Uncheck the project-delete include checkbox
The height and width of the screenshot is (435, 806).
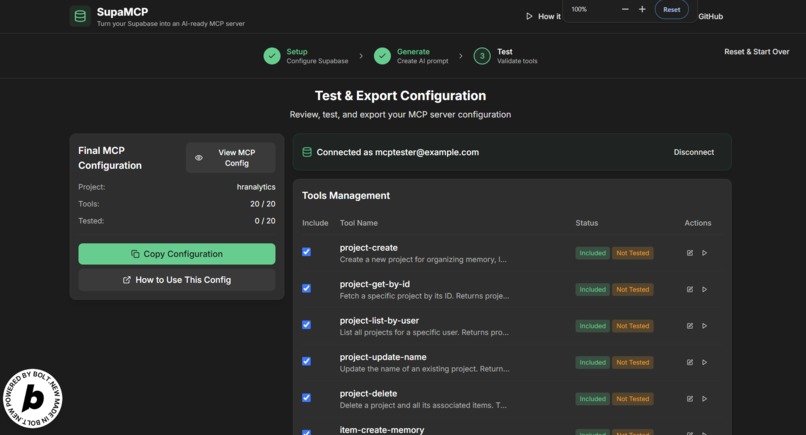tap(306, 398)
